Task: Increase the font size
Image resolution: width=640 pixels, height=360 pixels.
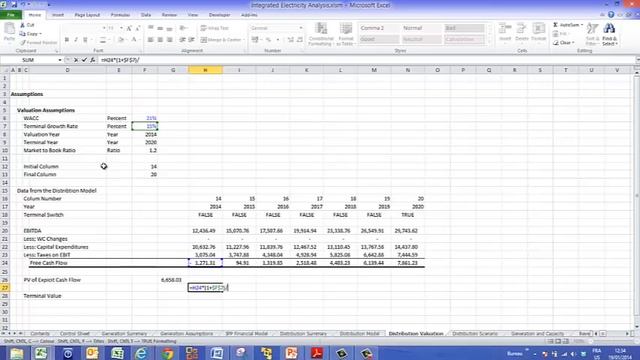Action: (129, 28)
